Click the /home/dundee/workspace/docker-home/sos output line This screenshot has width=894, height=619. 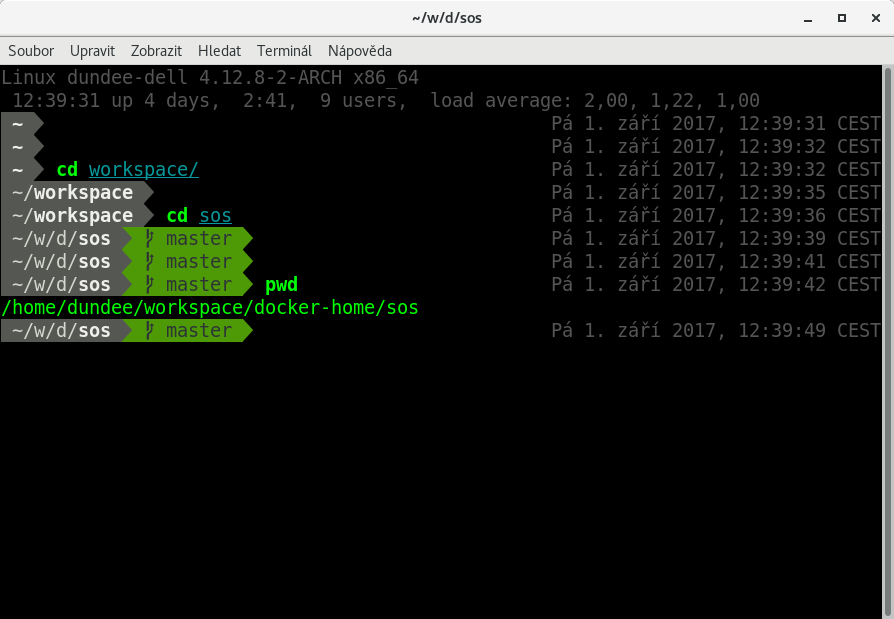(210, 308)
